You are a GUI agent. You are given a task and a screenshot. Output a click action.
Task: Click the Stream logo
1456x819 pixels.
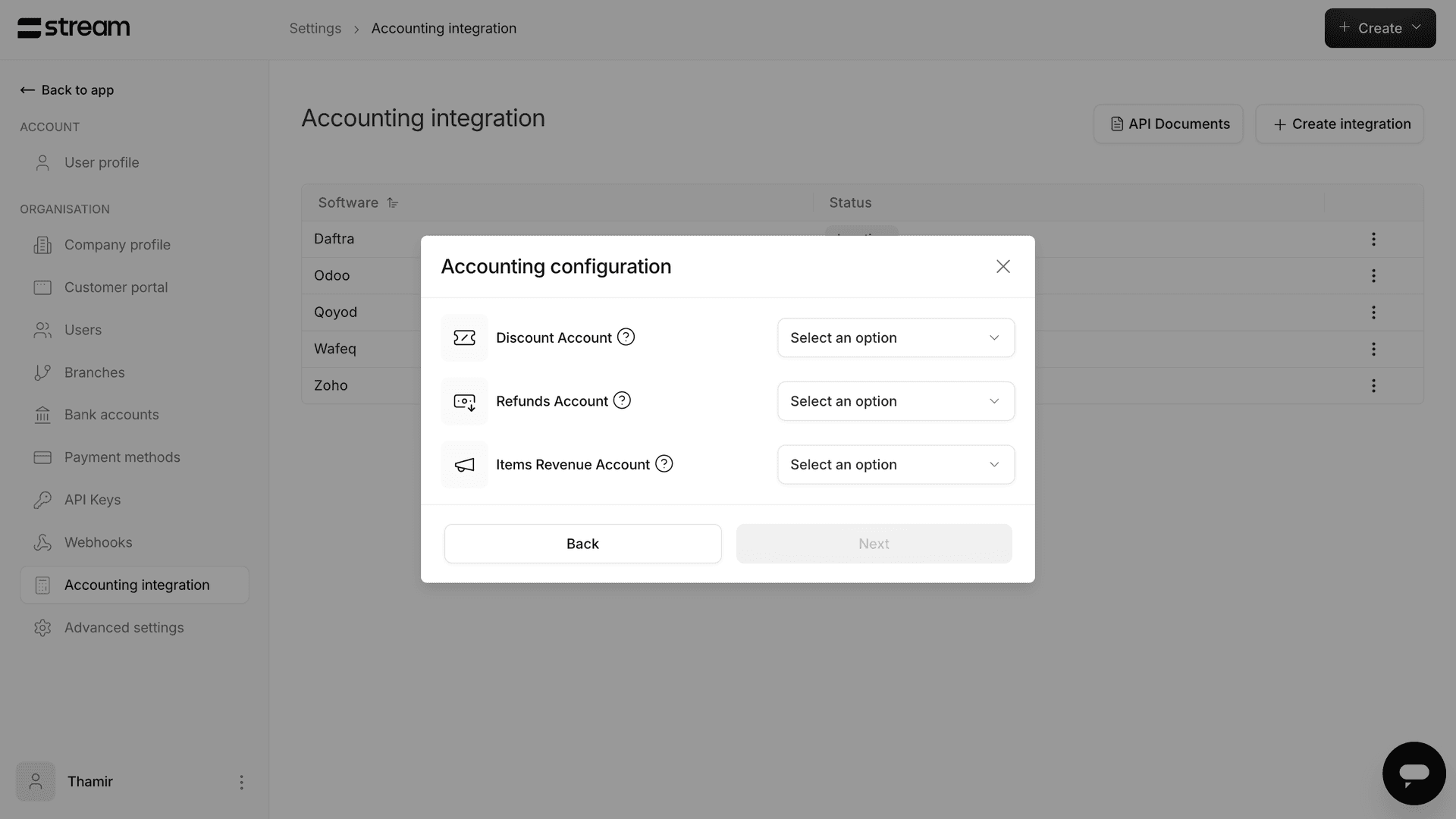pyautogui.click(x=74, y=28)
